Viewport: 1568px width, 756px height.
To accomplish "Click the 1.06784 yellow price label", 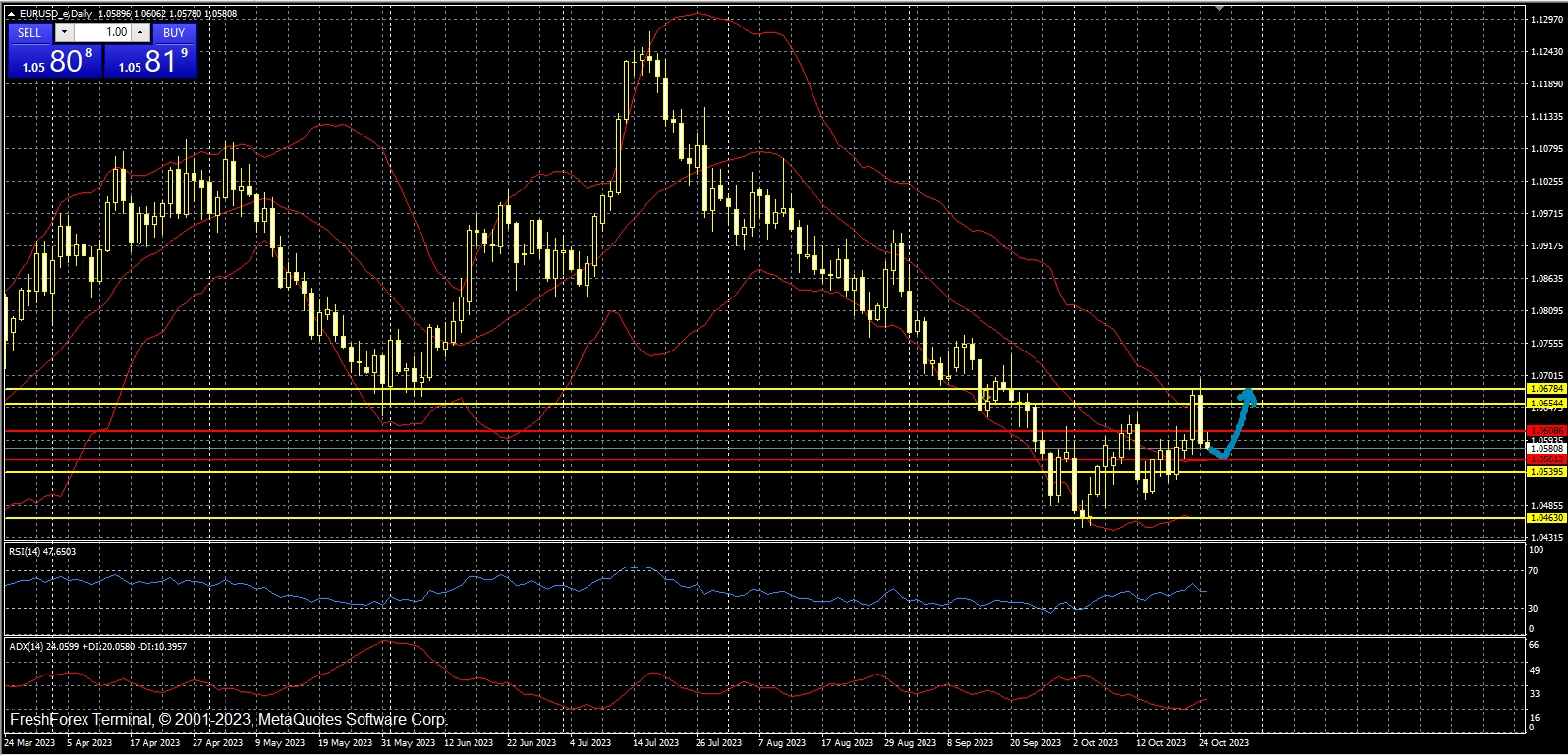I will (x=1546, y=389).
